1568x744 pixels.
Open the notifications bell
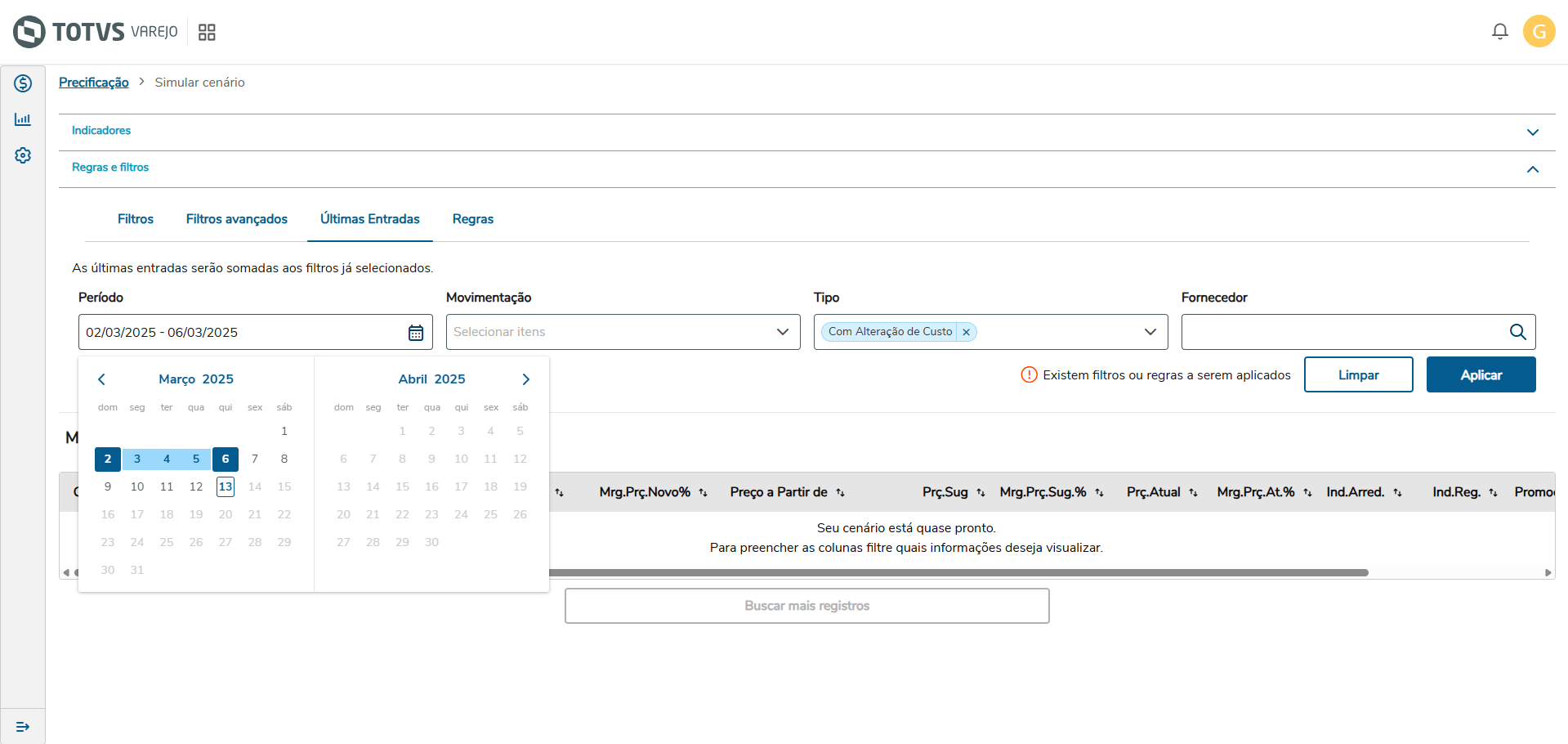pos(1499,32)
